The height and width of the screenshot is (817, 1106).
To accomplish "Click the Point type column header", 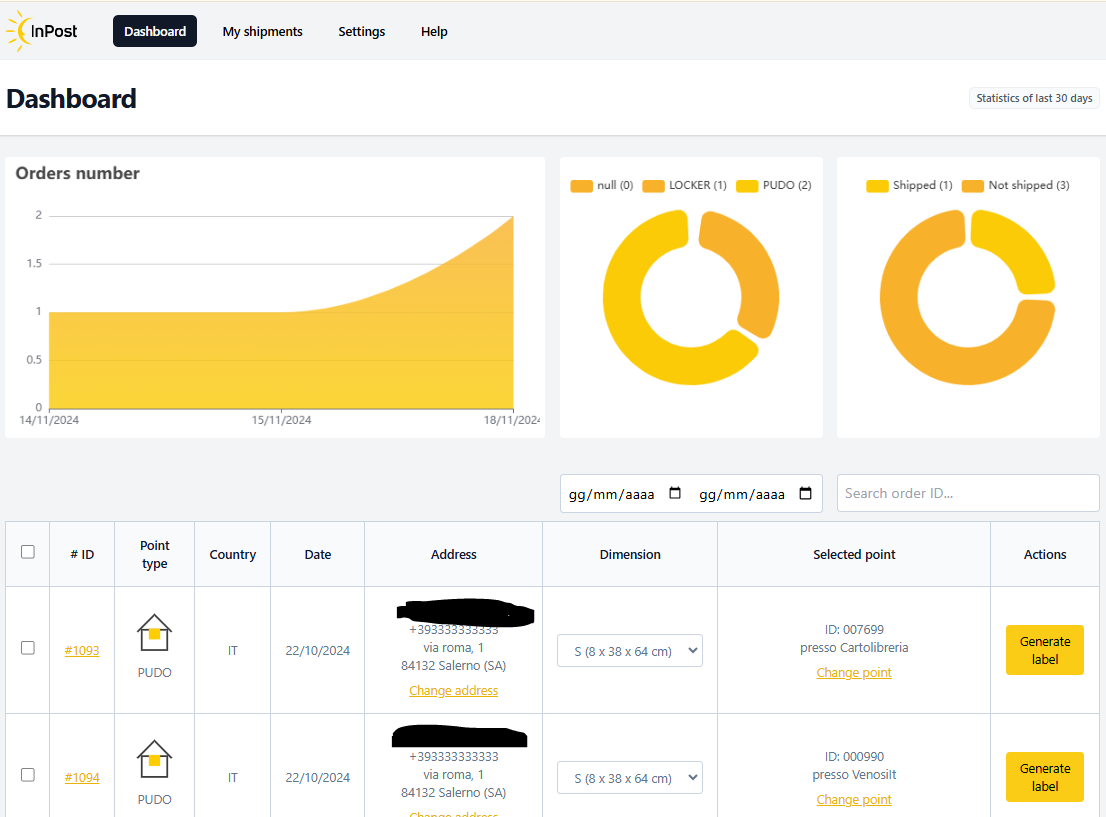I will 154,555.
